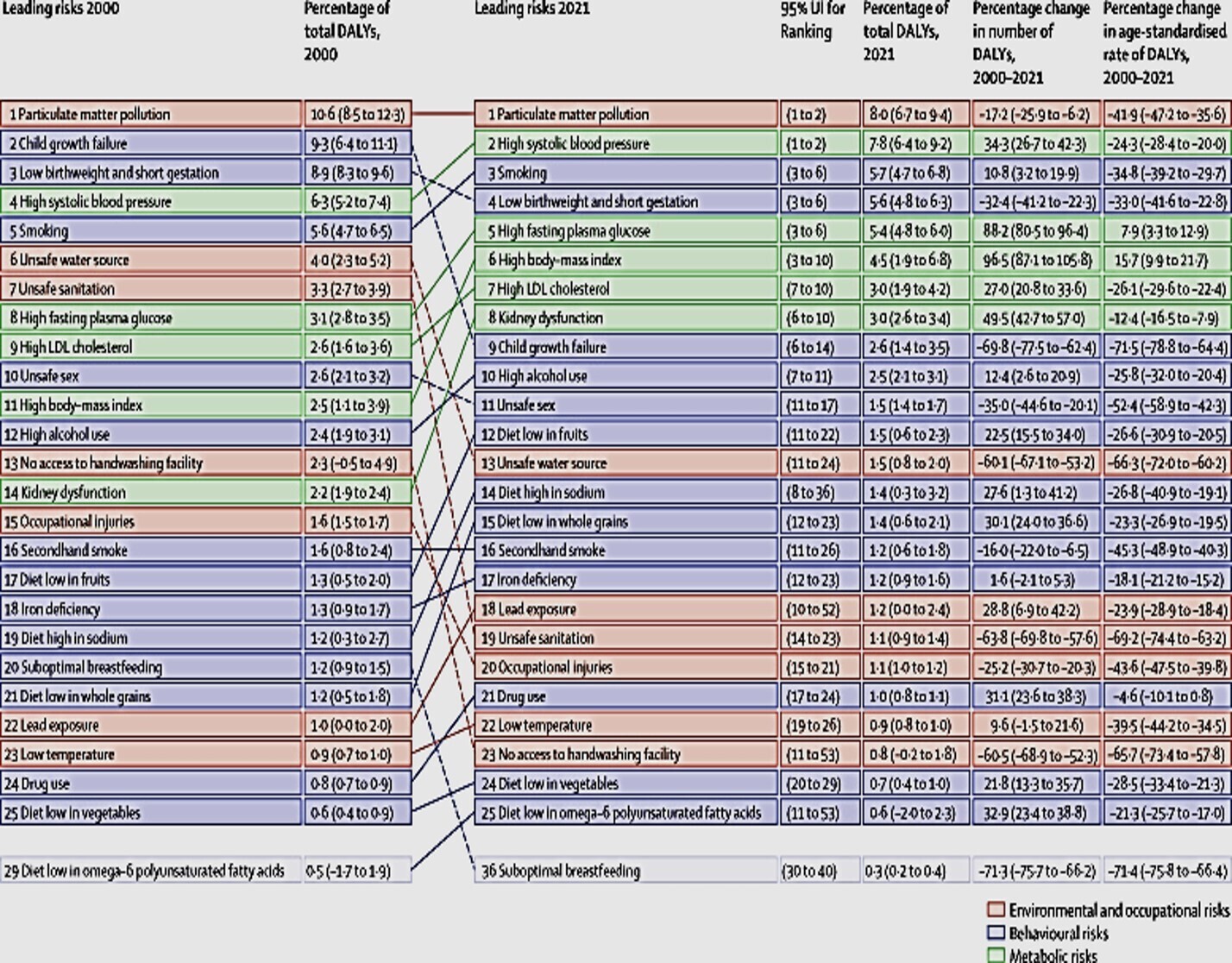Screen dimensions: 1232x963
Task: Click "12 High alcohol use" row
Action: [151, 434]
